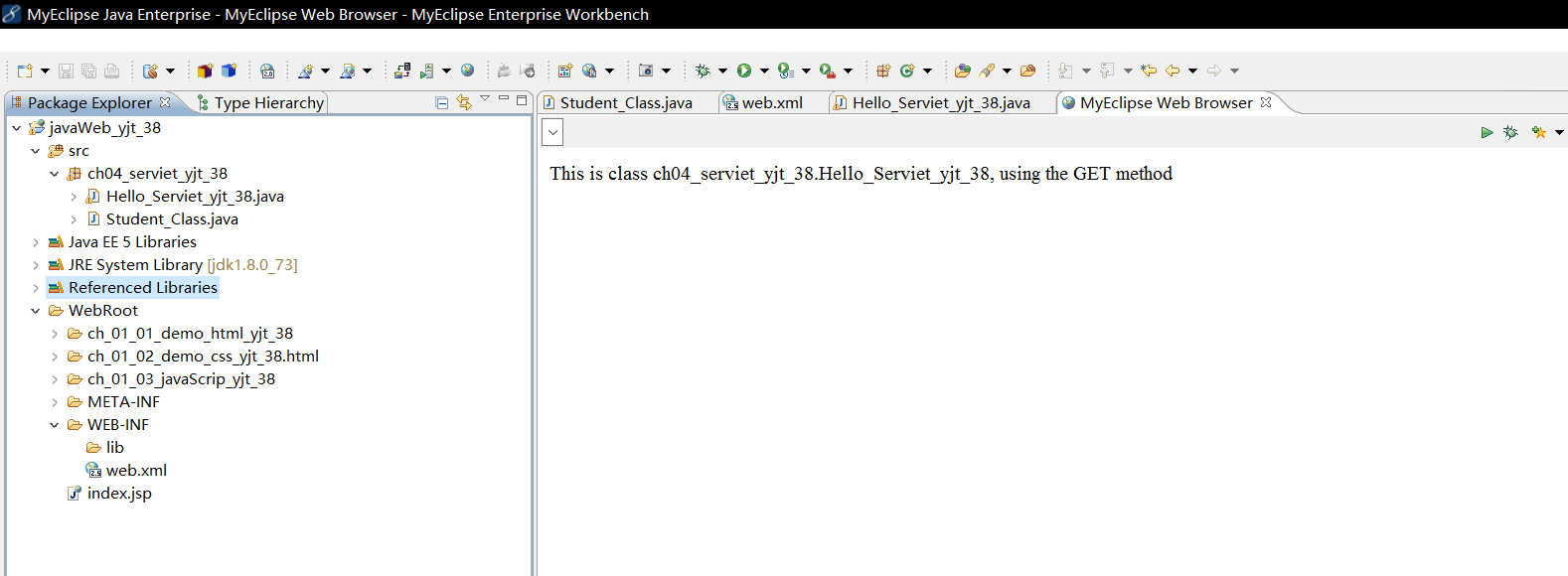Click the Debug bug icon in main toolbar
Image resolution: width=1568 pixels, height=576 pixels.
(703, 71)
